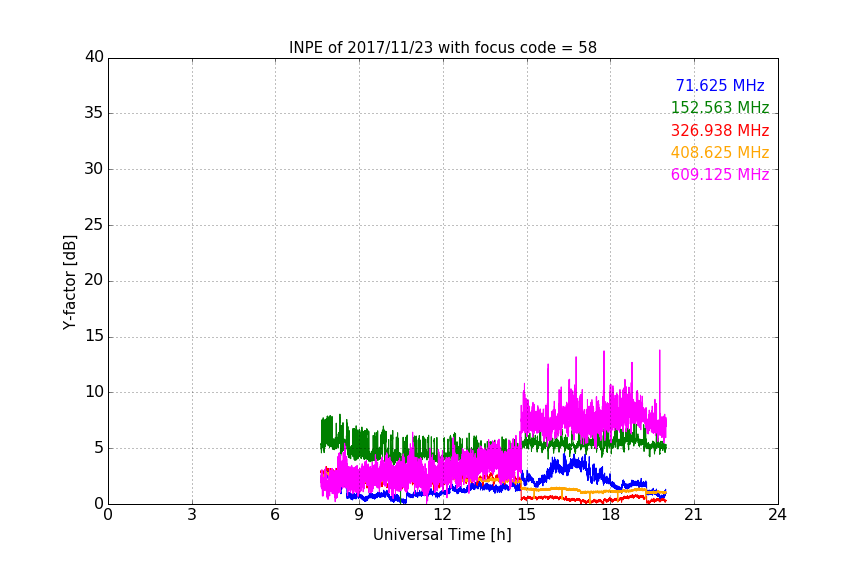Select the 71.625 MHz legend label
Screen dimensions: 864x576
(720, 86)
